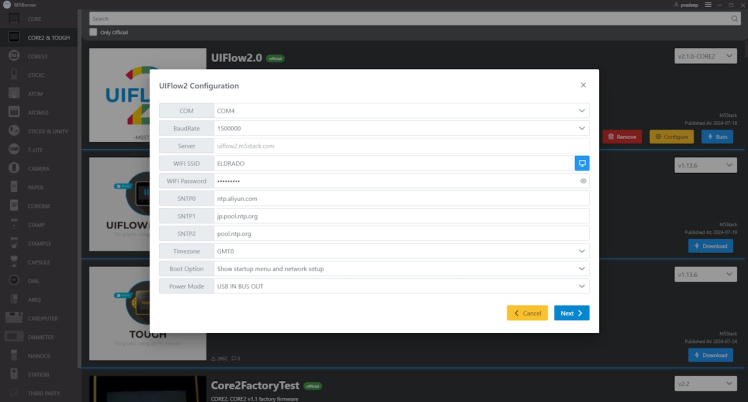Select the CORES3 device icon
This screenshot has width=748, height=402.
[14, 56]
